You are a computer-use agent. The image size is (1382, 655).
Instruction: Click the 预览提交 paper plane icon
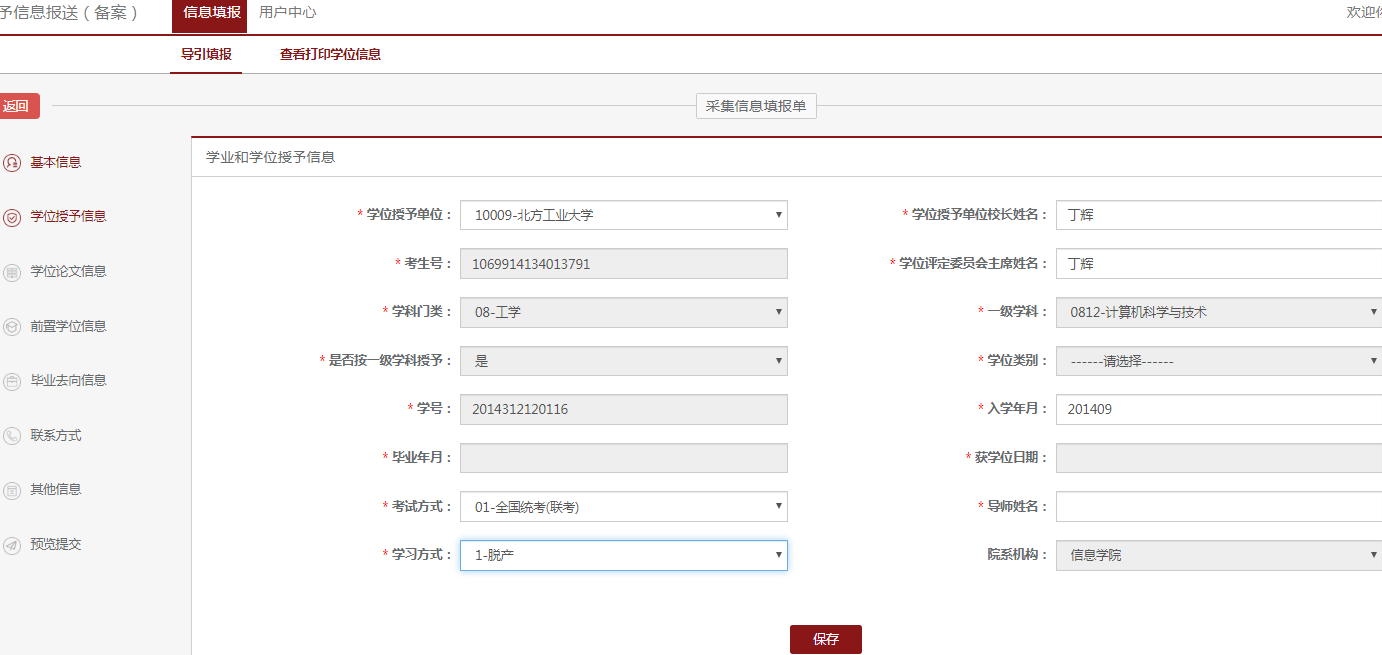point(12,545)
